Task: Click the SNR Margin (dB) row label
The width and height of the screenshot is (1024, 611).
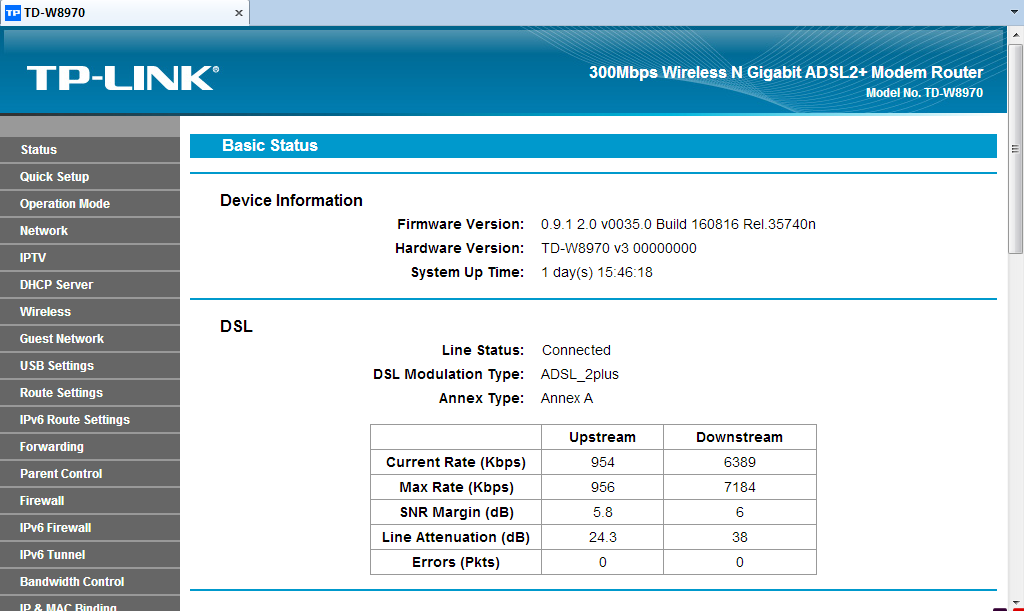Action: coord(456,512)
